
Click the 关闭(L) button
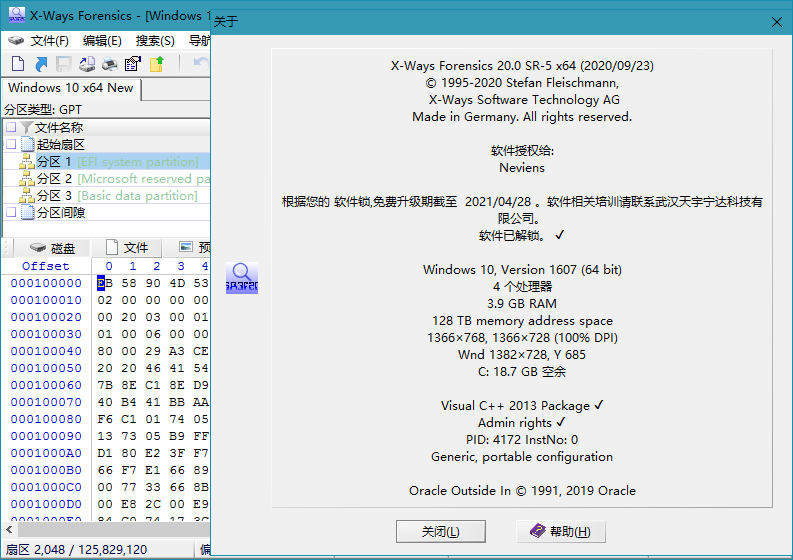coord(440,532)
